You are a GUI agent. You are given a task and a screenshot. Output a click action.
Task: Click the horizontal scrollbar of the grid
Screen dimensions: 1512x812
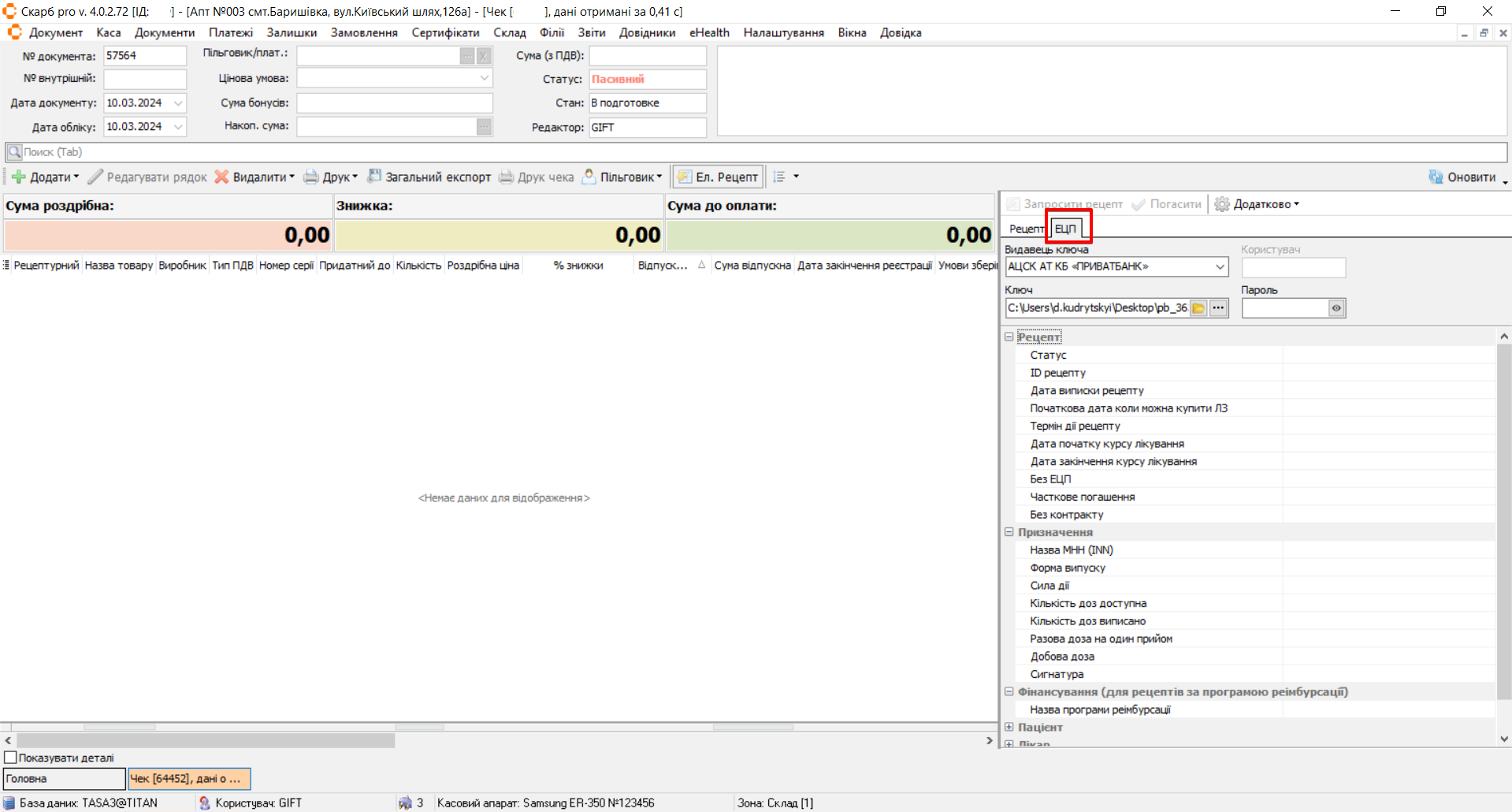coord(206,741)
